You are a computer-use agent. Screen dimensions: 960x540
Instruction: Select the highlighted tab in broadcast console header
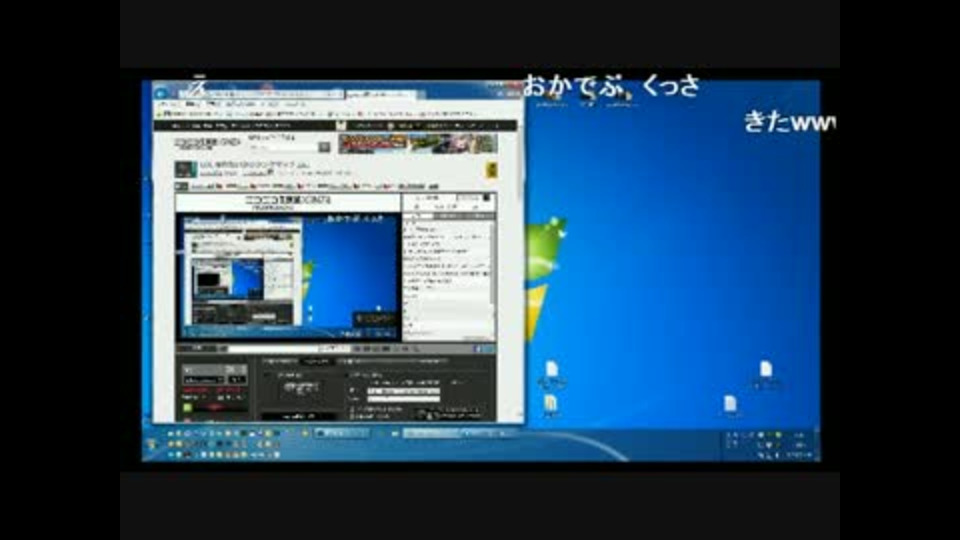pos(316,362)
